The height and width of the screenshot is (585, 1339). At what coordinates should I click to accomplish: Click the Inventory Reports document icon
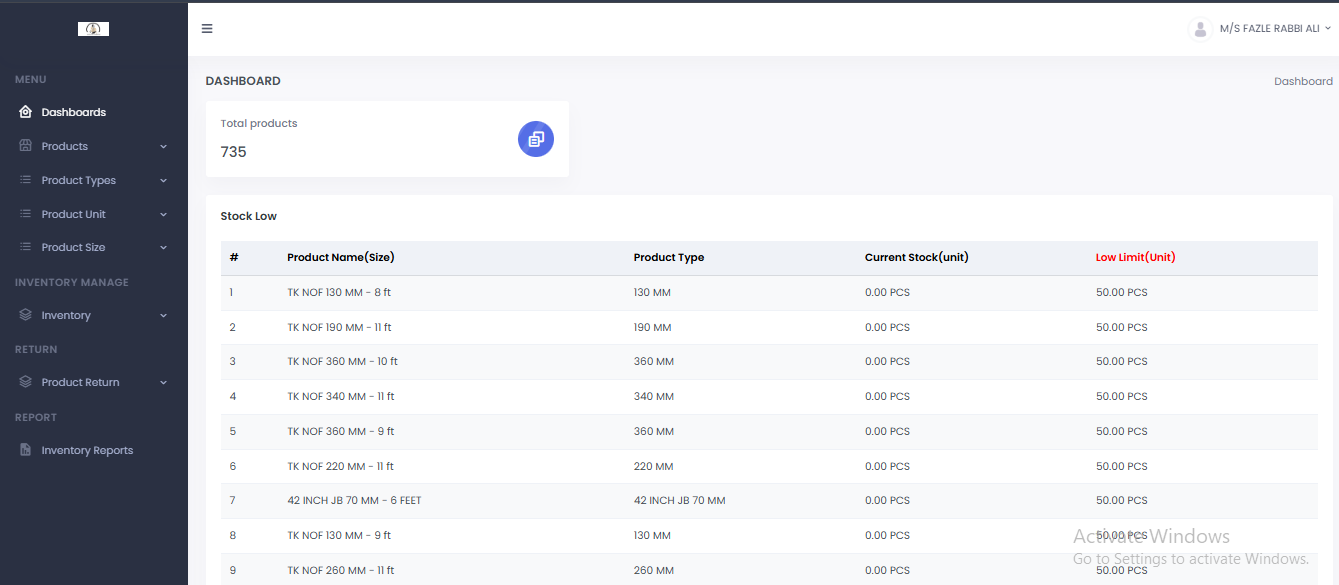click(x=26, y=450)
